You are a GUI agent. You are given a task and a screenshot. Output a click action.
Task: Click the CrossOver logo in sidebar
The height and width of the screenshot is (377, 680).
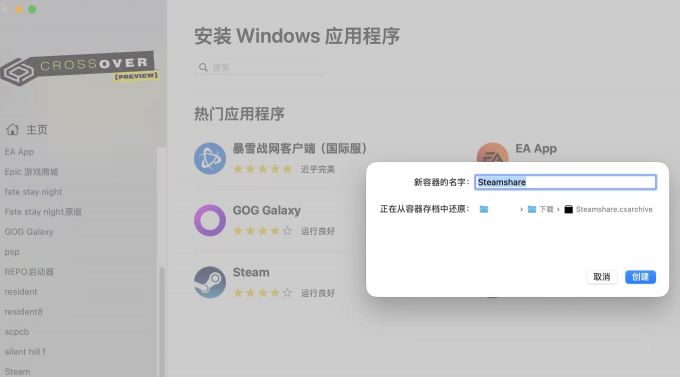pyautogui.click(x=79, y=68)
